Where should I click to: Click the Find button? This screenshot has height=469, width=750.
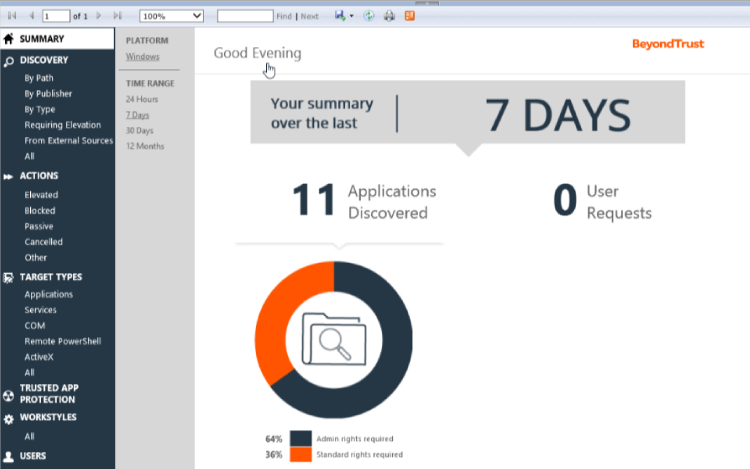point(284,16)
